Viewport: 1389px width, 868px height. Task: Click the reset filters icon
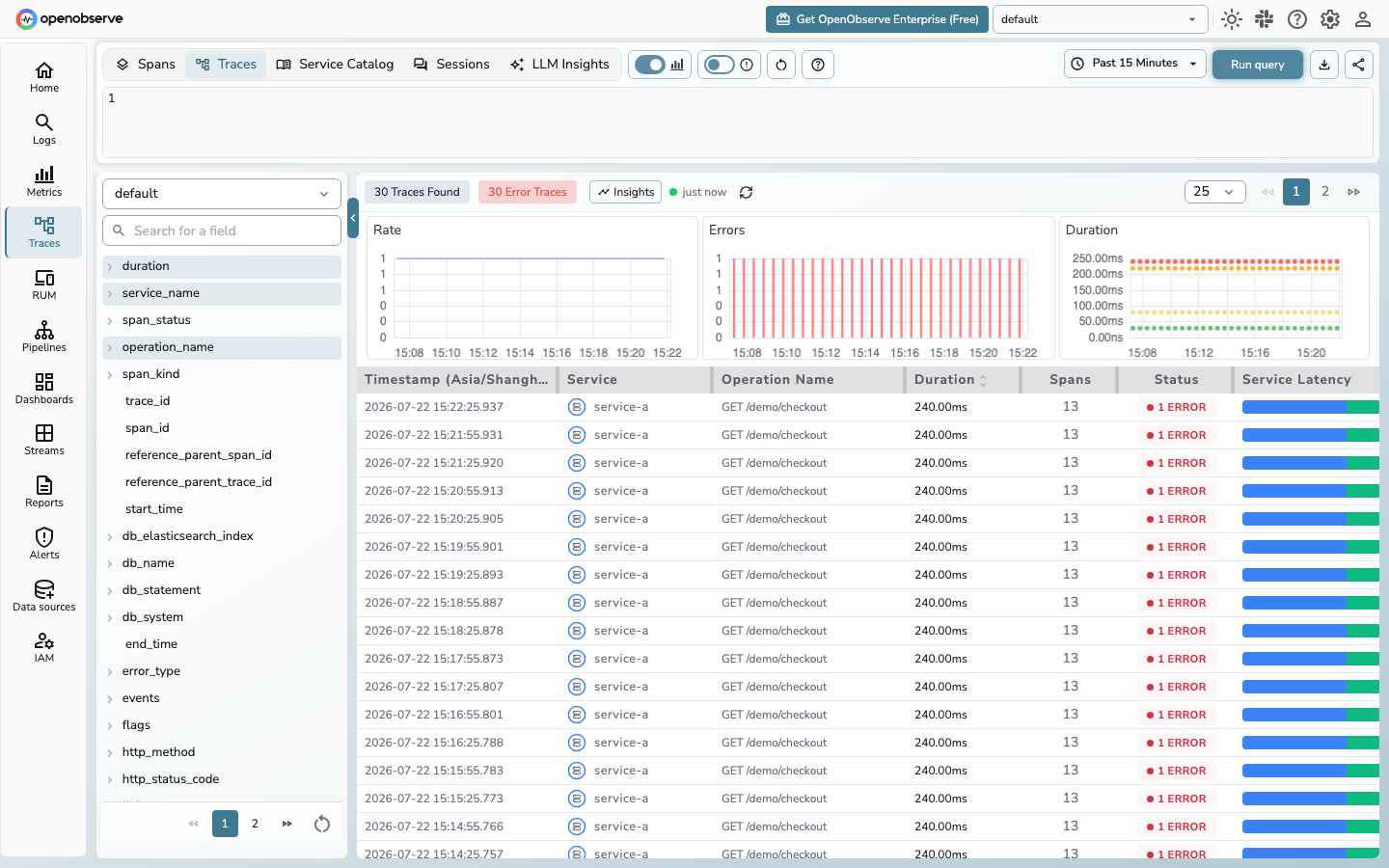click(x=781, y=65)
